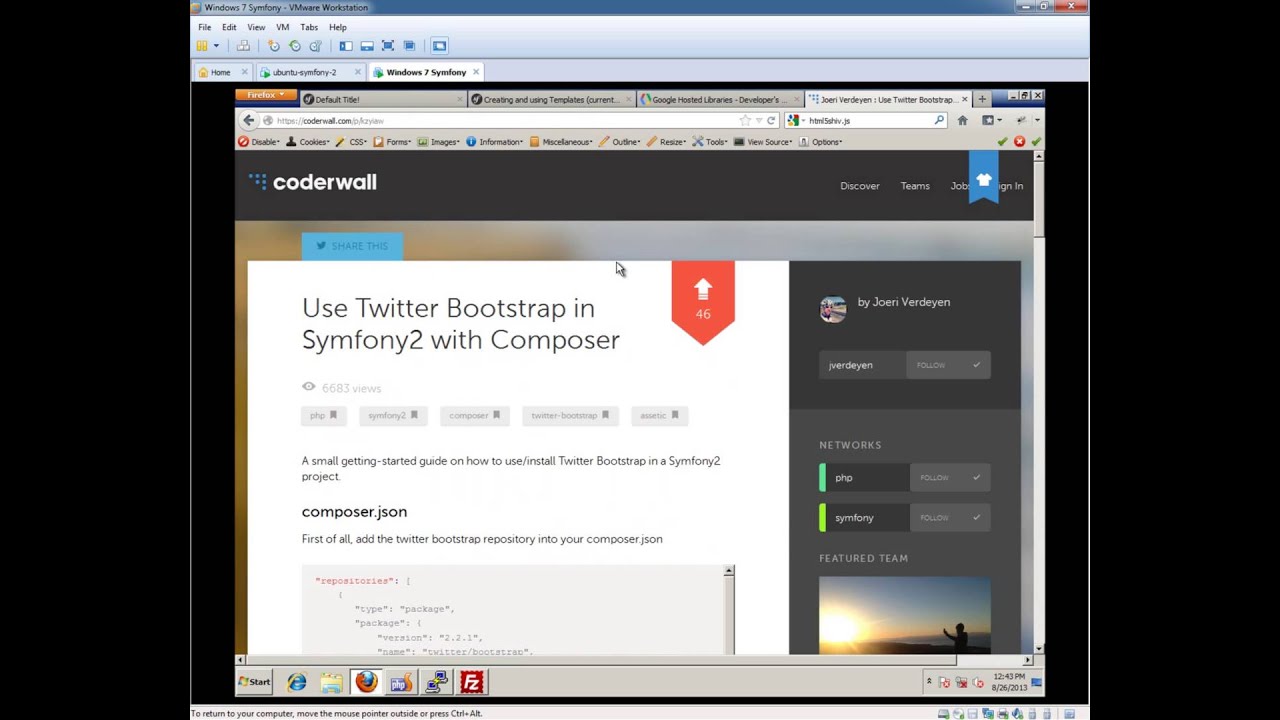
Task: Open Web Developer Miscellaneous menu
Action: point(562,142)
